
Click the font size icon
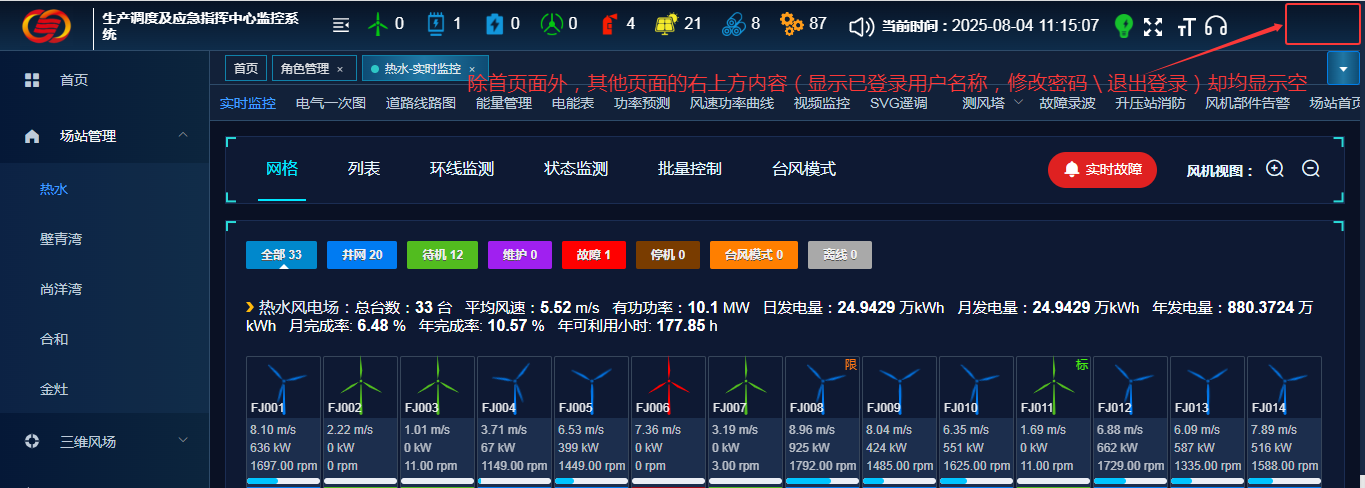tap(1186, 27)
